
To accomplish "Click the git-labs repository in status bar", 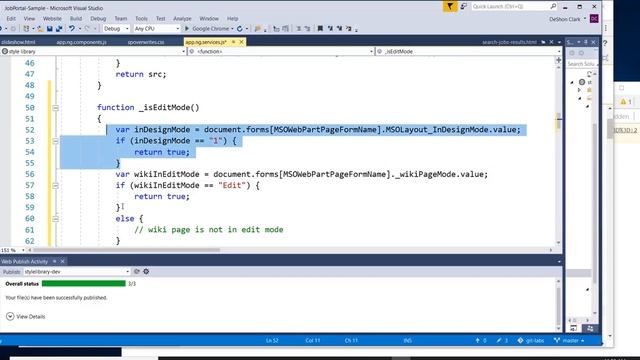I will click(x=531, y=340).
